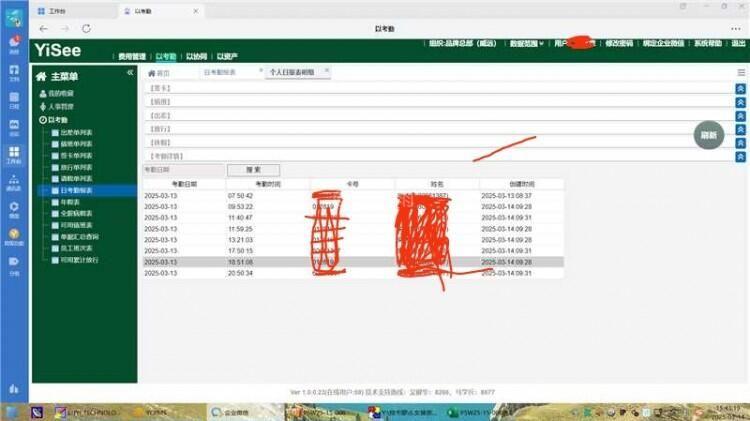Switch to the 首页 tab
Viewport: 750px width, 421px height.
click(x=160, y=73)
